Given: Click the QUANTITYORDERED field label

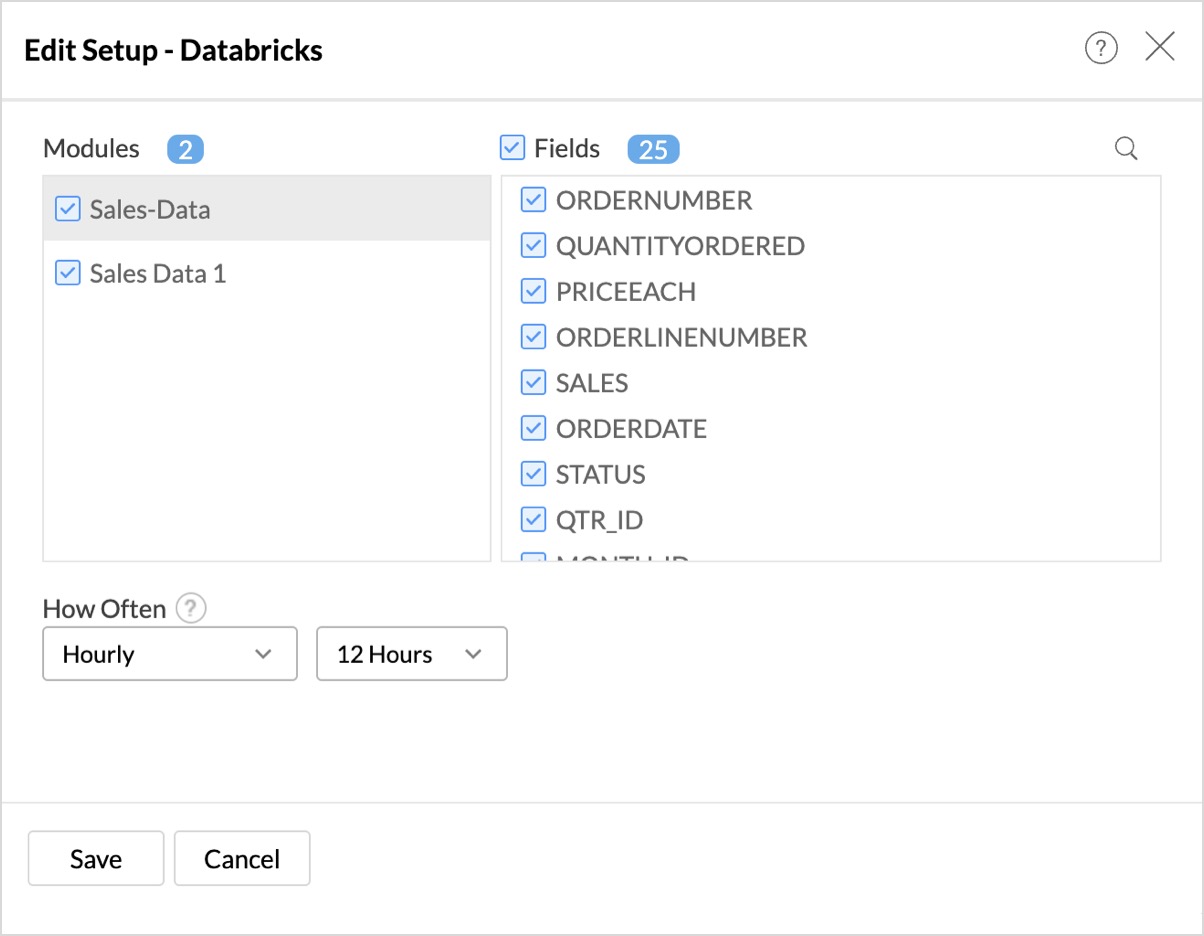Looking at the screenshot, I should [x=680, y=246].
